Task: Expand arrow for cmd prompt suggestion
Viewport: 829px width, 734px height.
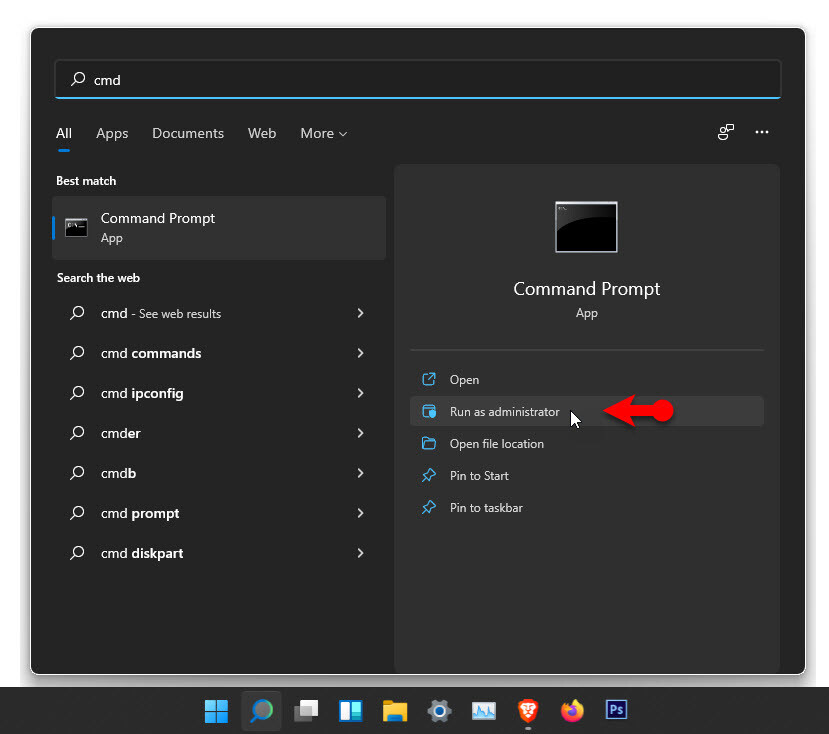Action: (360, 513)
